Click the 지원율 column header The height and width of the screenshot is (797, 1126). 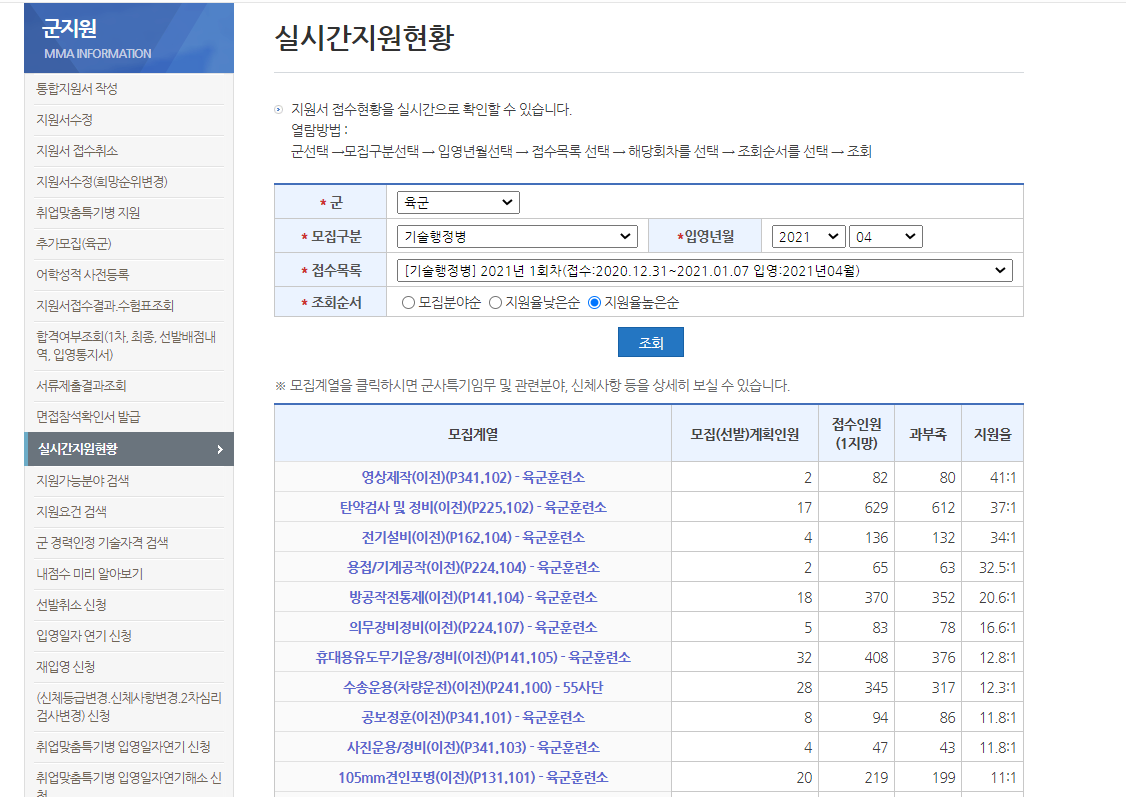(x=992, y=434)
